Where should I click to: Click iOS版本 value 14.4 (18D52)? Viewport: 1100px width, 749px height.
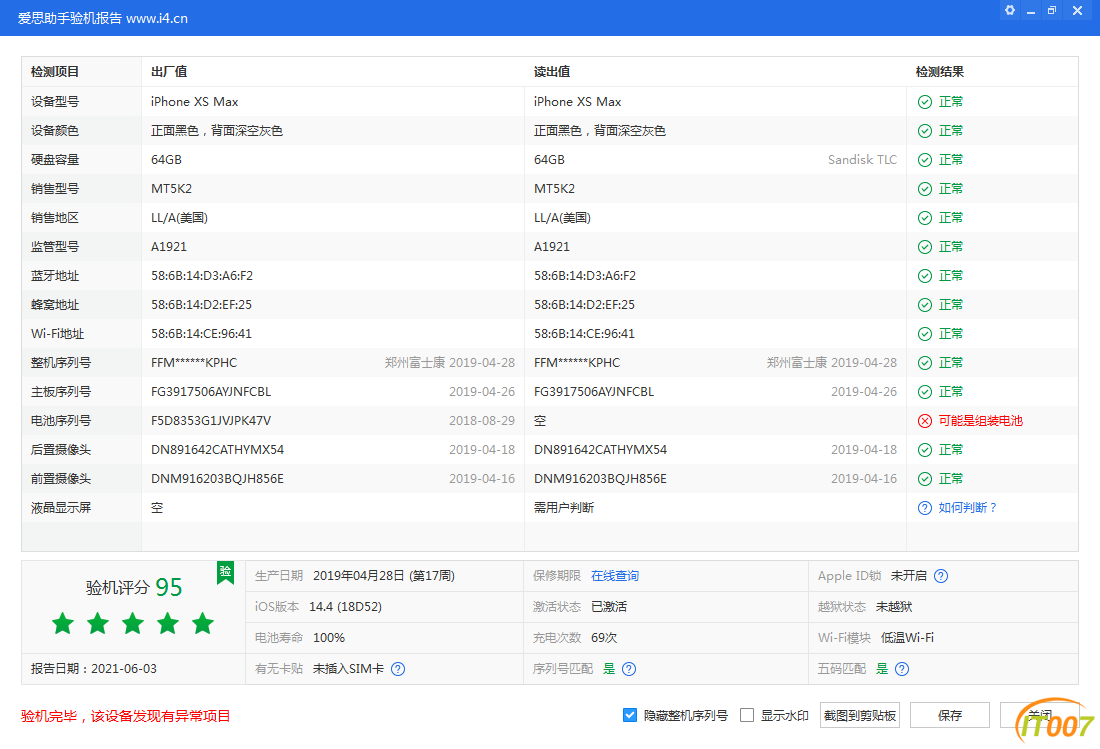(345, 607)
